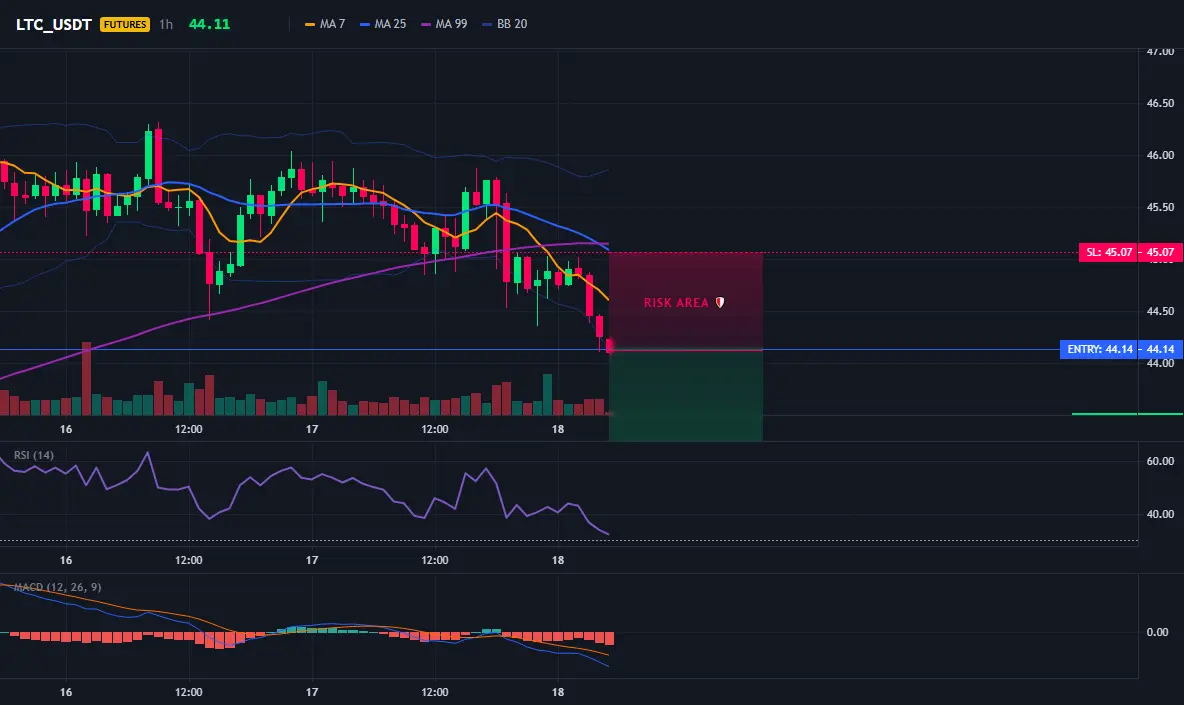
Task: Toggle the MA 25 legend entry
Action: coord(383,24)
